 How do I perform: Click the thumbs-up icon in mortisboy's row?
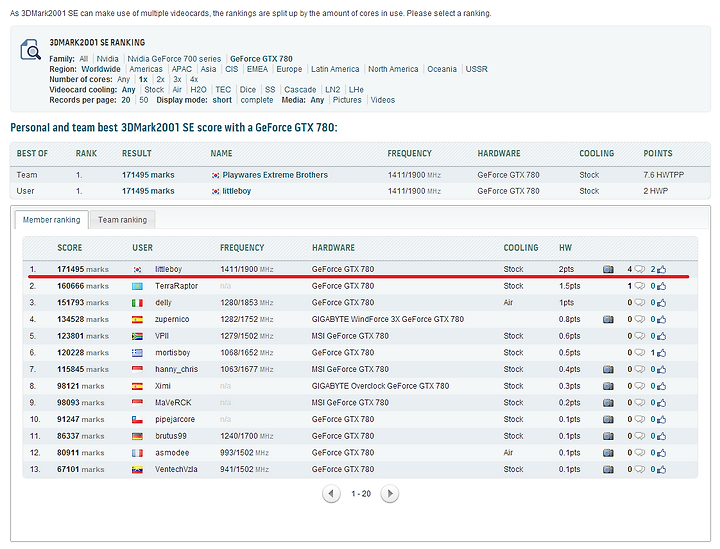tap(661, 353)
